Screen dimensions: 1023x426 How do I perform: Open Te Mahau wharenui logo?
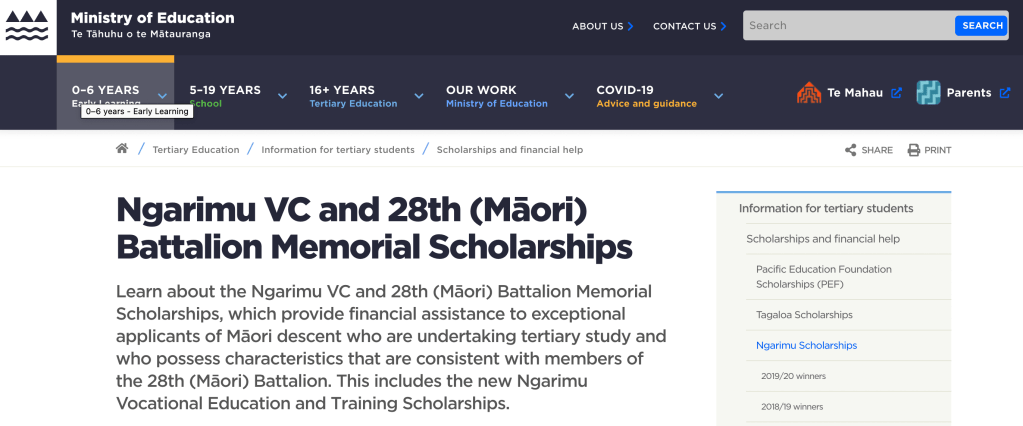point(808,93)
